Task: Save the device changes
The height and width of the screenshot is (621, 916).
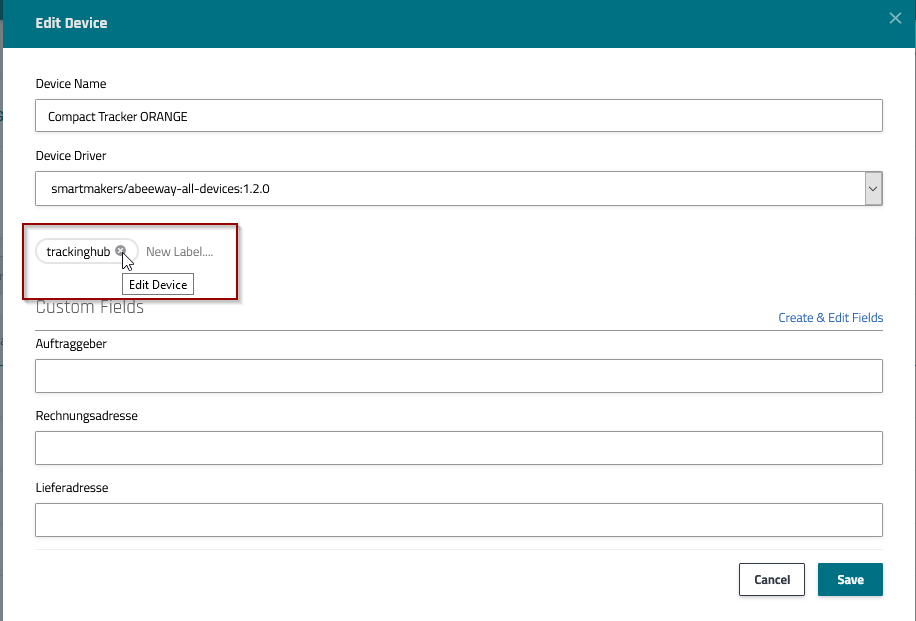Action: pos(849,580)
